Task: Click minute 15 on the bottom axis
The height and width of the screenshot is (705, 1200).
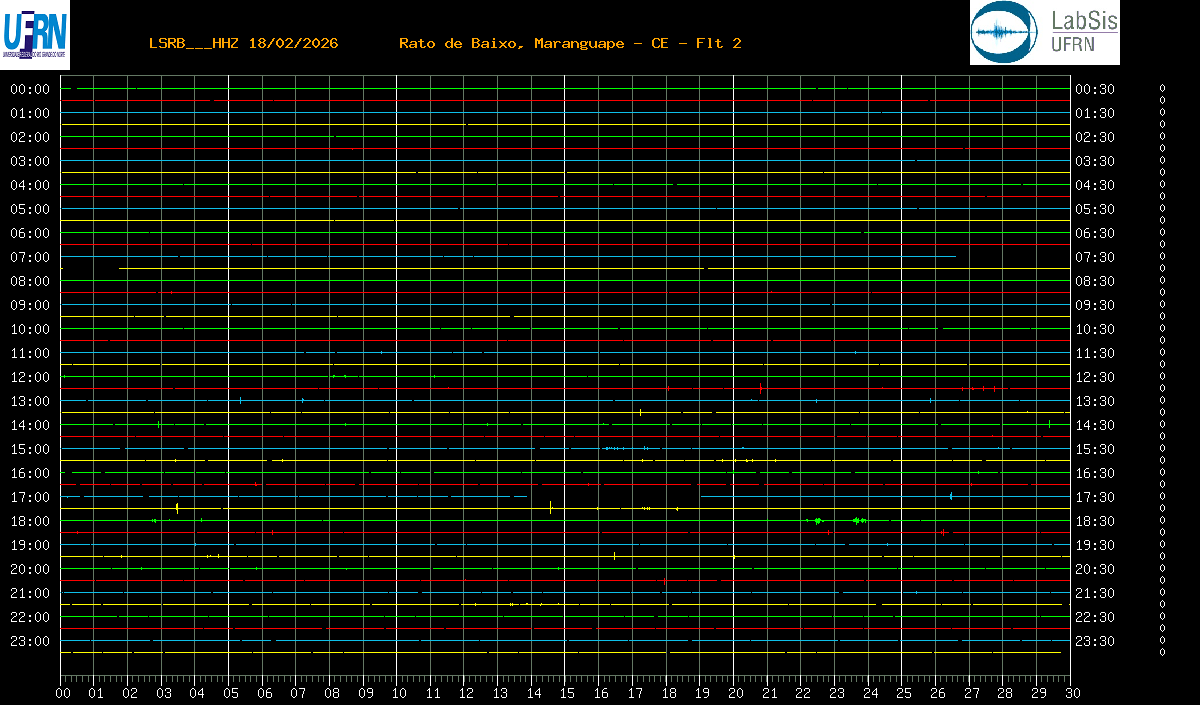Action: [x=567, y=693]
